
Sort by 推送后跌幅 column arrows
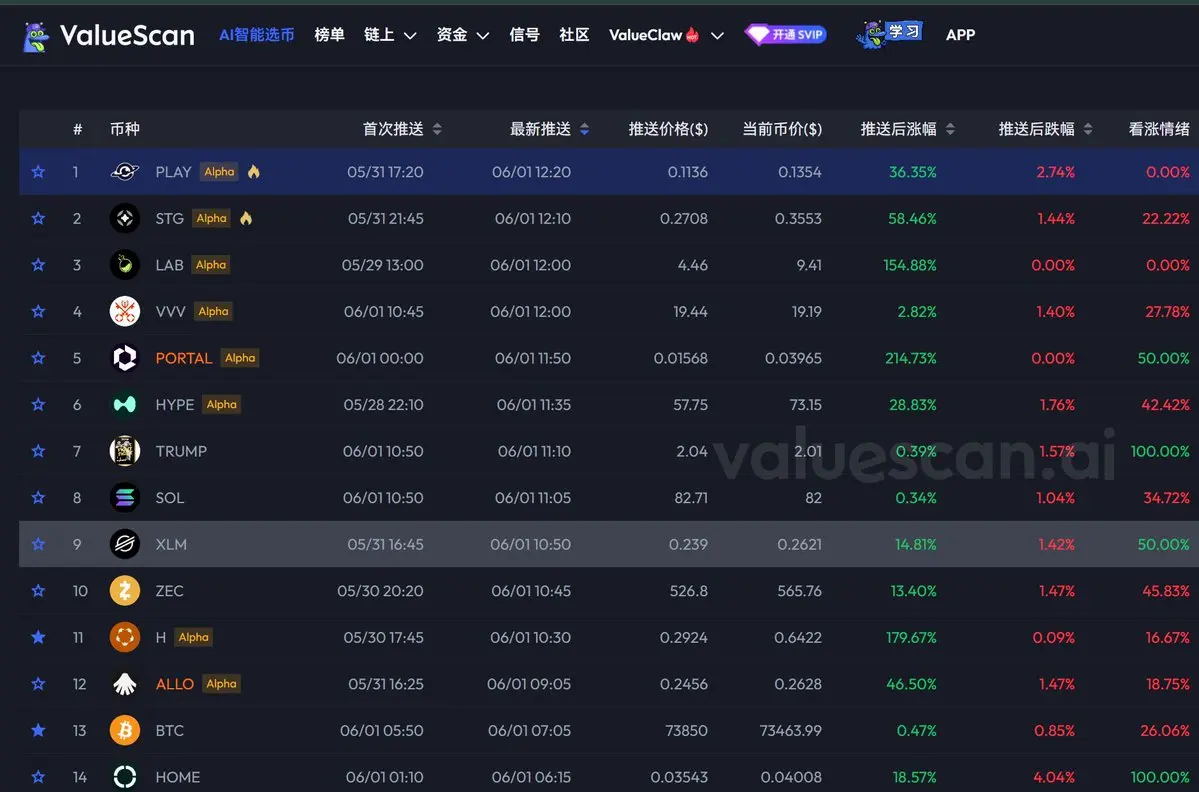click(1087, 129)
